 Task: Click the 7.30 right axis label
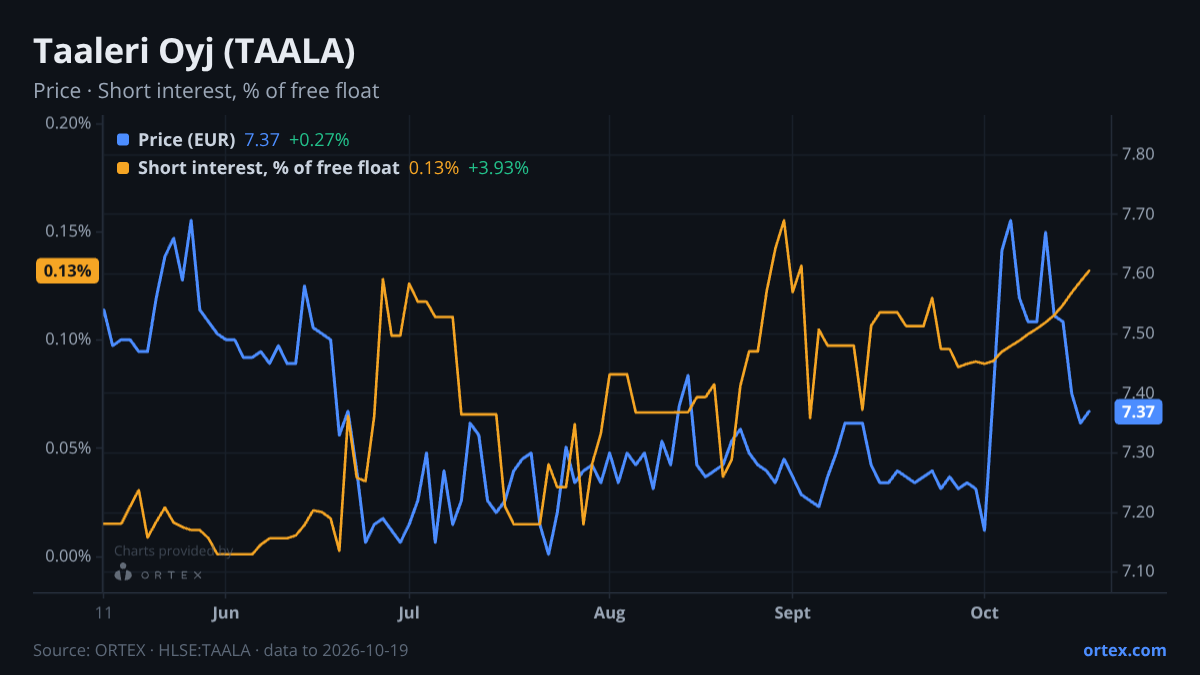(1138, 452)
